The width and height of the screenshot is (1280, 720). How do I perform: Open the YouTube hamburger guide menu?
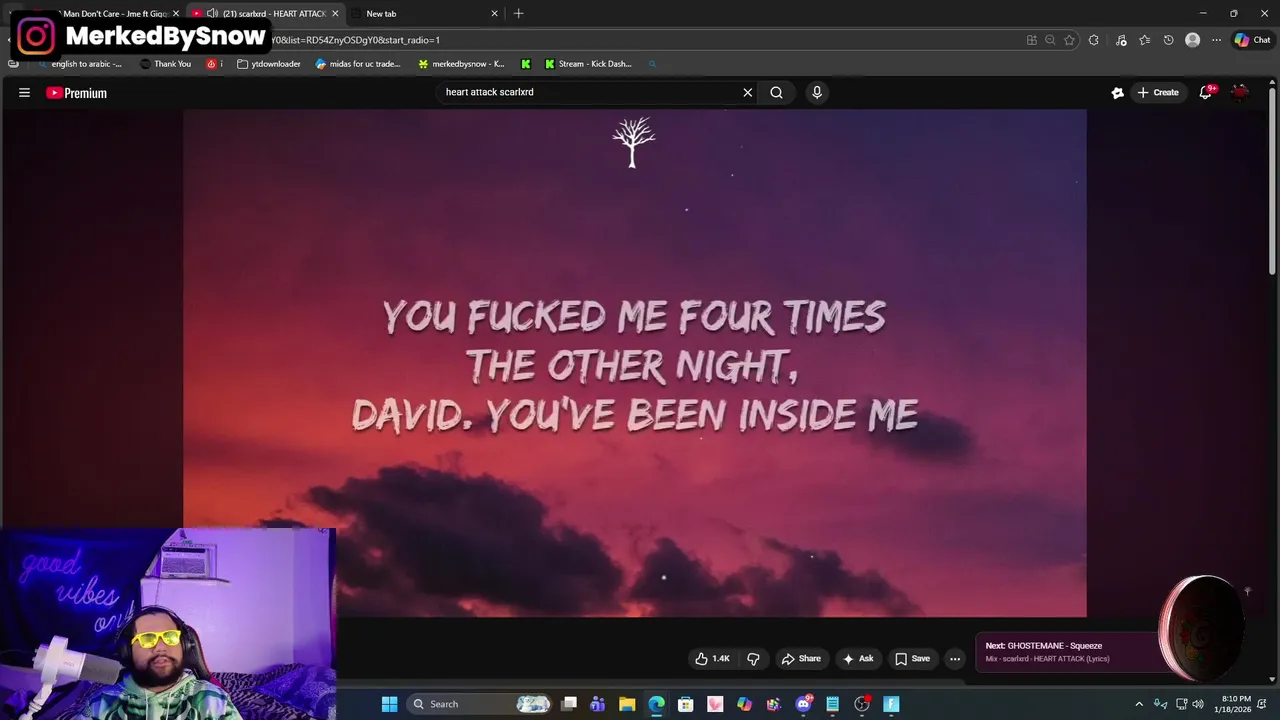click(x=24, y=93)
